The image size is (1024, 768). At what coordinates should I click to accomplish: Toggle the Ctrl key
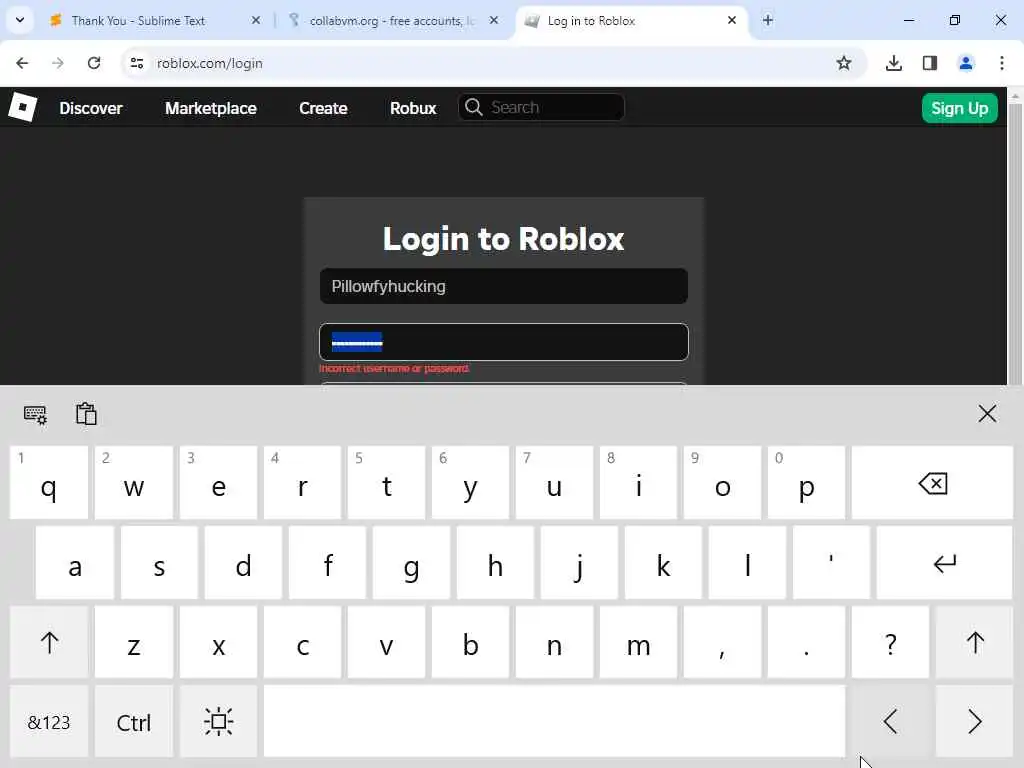[133, 722]
